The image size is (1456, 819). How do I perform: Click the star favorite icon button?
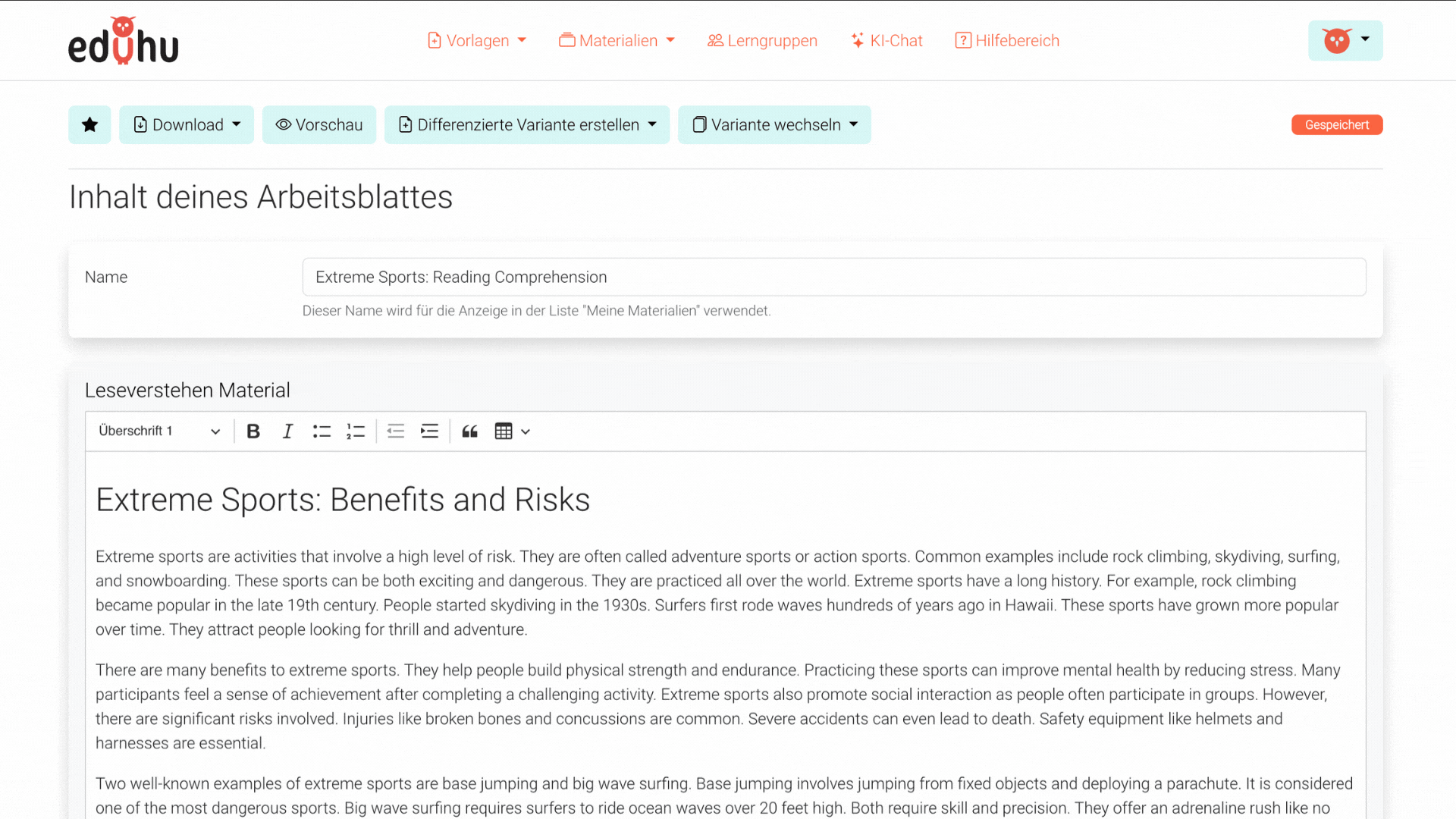click(x=89, y=125)
